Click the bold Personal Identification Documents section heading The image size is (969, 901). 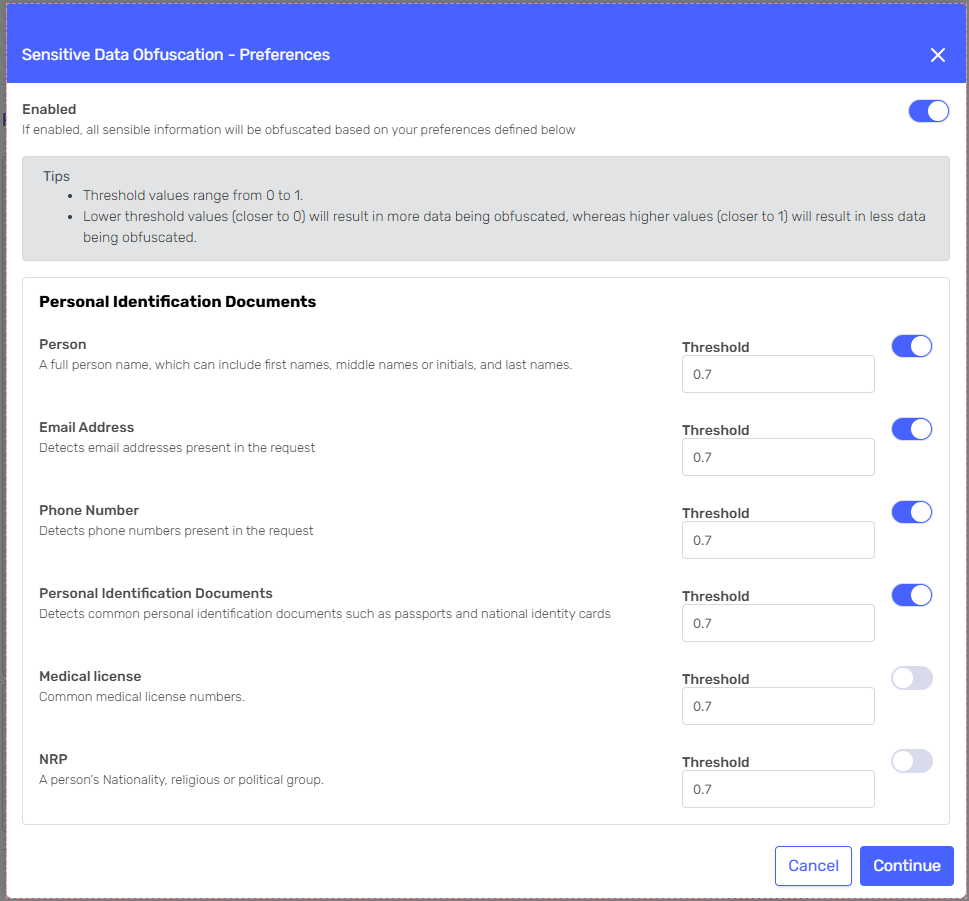tap(177, 301)
